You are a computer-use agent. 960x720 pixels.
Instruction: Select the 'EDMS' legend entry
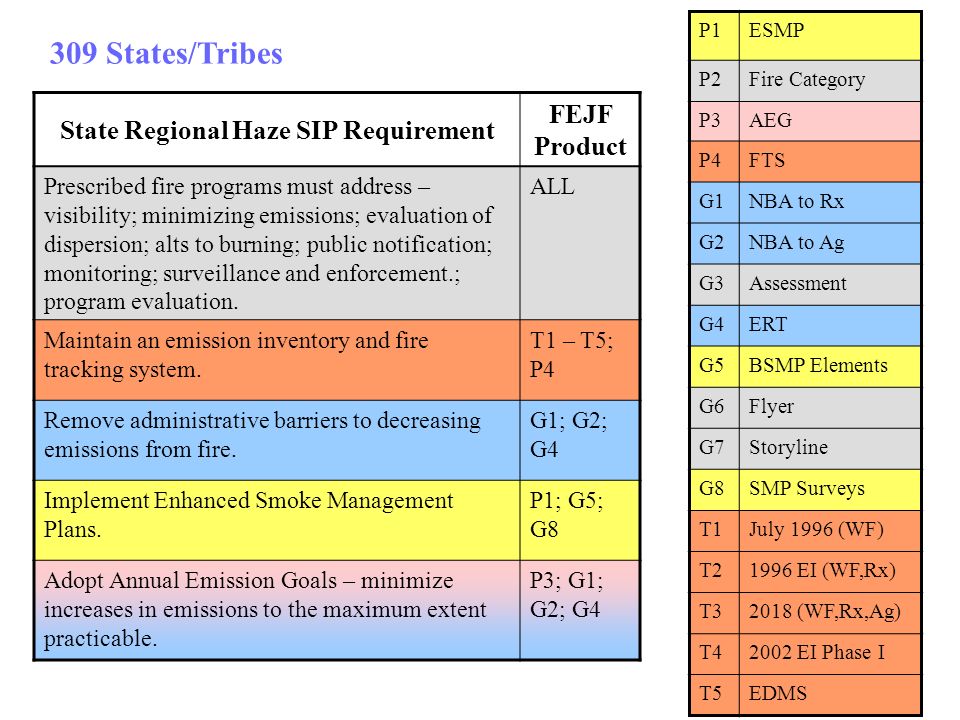coord(830,695)
